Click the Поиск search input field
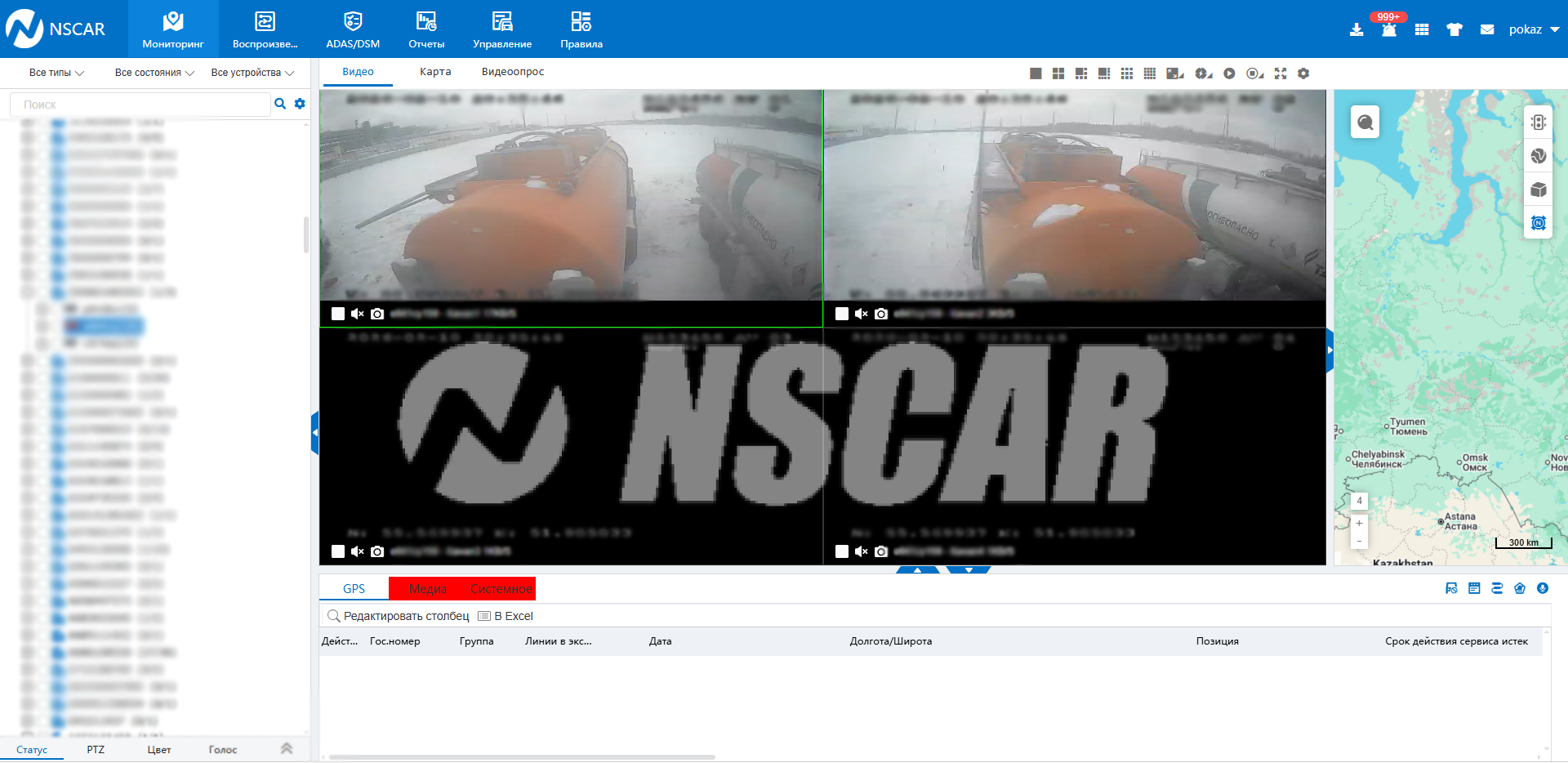Viewport: 1568px width, 763px height. click(x=140, y=105)
